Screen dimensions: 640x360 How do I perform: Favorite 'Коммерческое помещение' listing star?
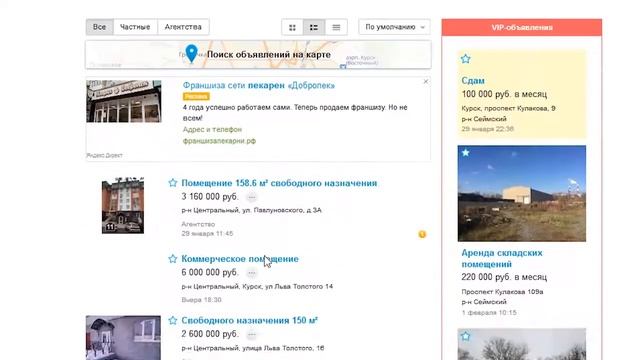[173, 258]
